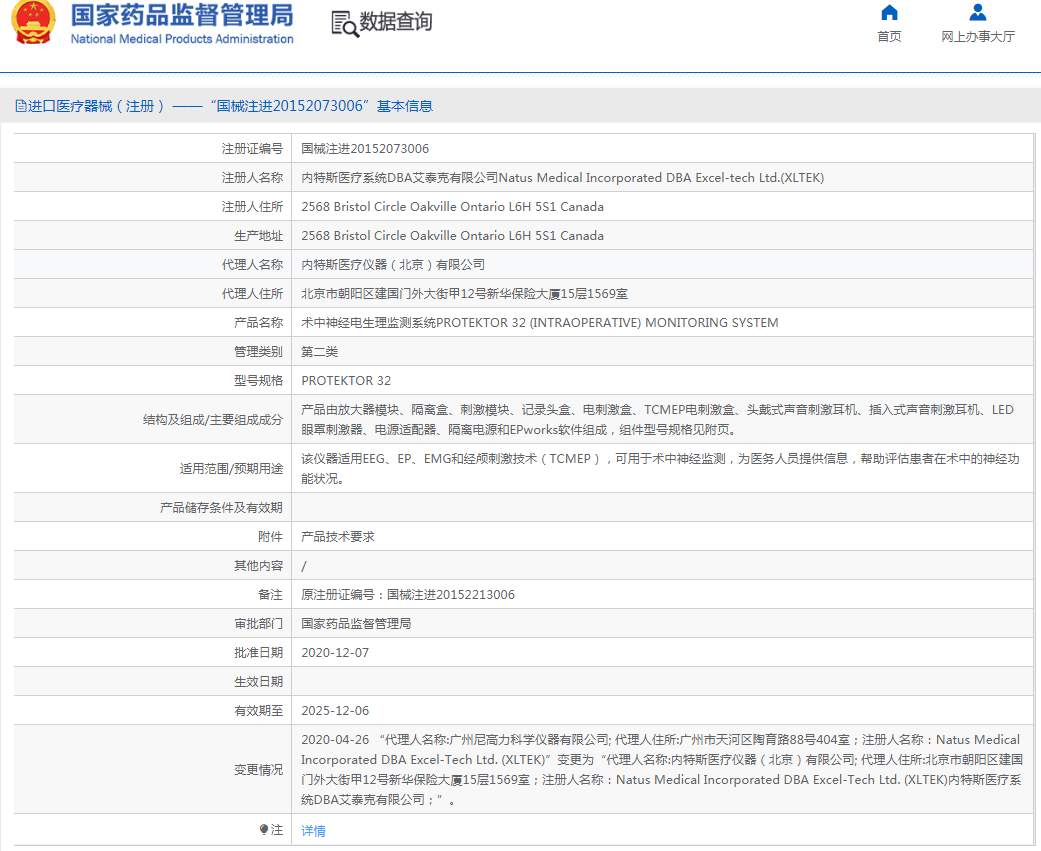
Task: Click the 生效日期 label
Action: click(258, 682)
